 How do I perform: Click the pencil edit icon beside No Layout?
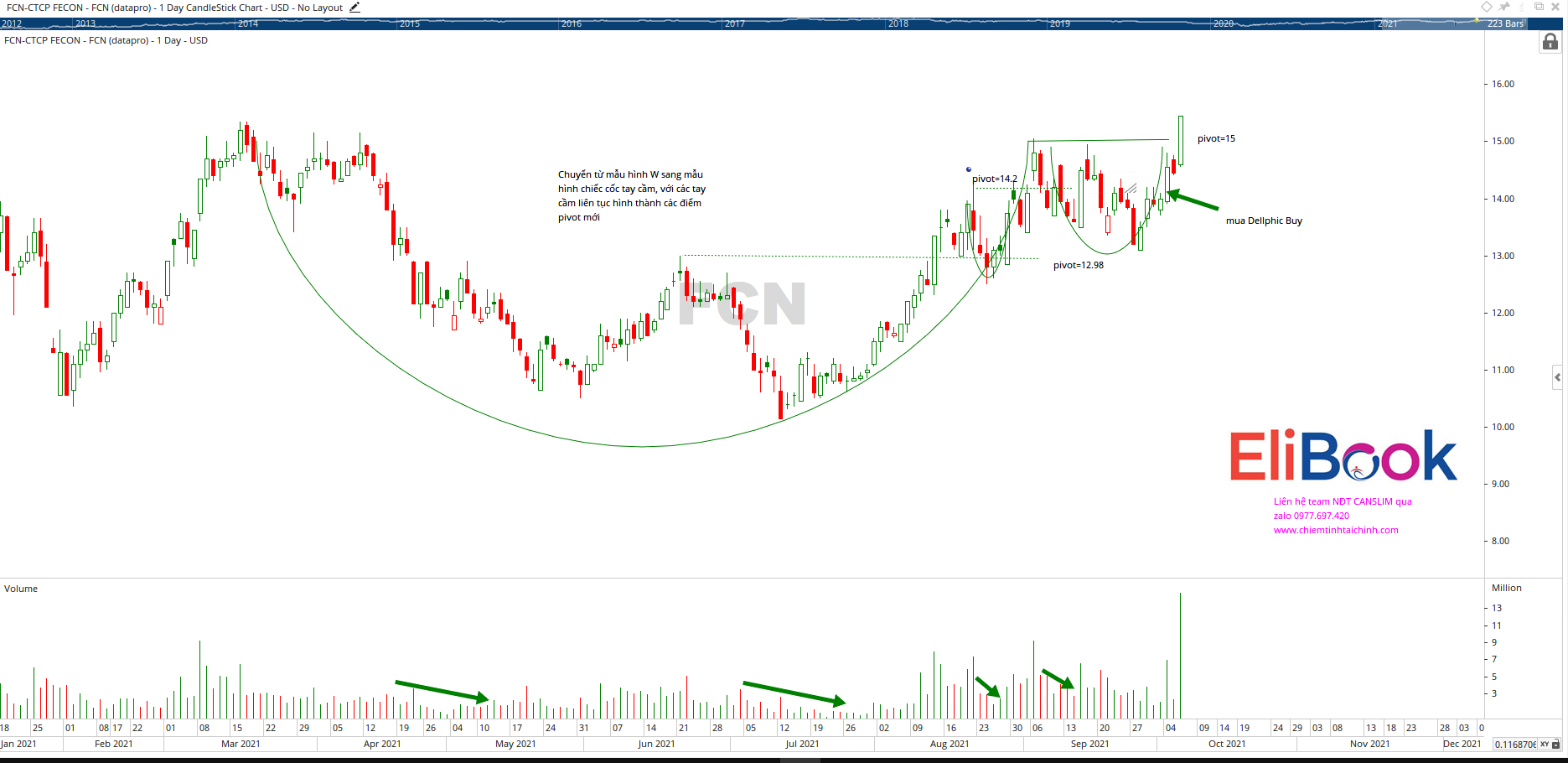[354, 8]
